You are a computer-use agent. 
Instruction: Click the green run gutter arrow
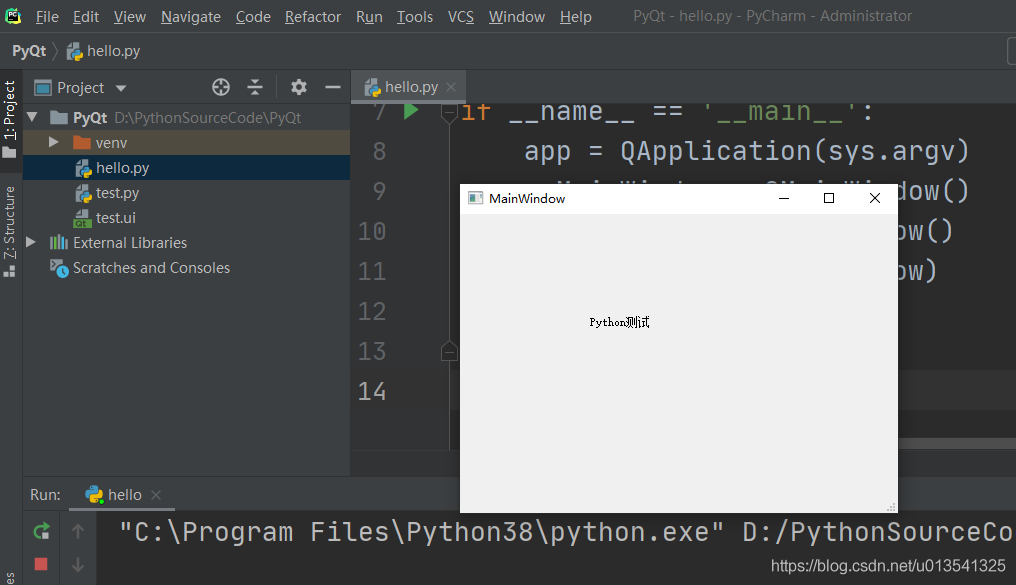410,111
